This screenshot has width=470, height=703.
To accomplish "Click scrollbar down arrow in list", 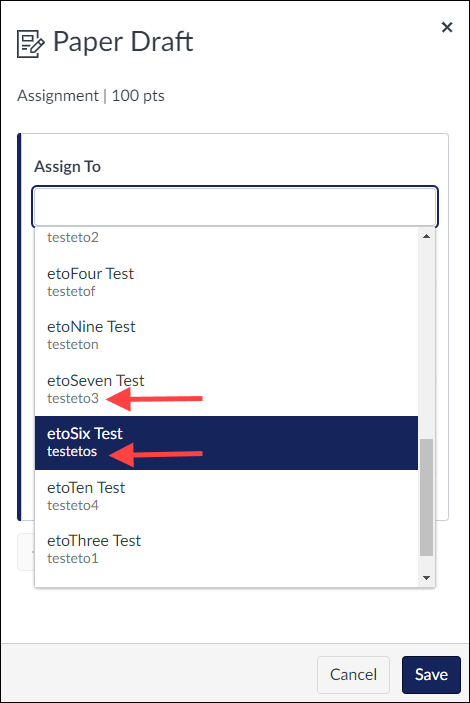I will [x=426, y=577].
